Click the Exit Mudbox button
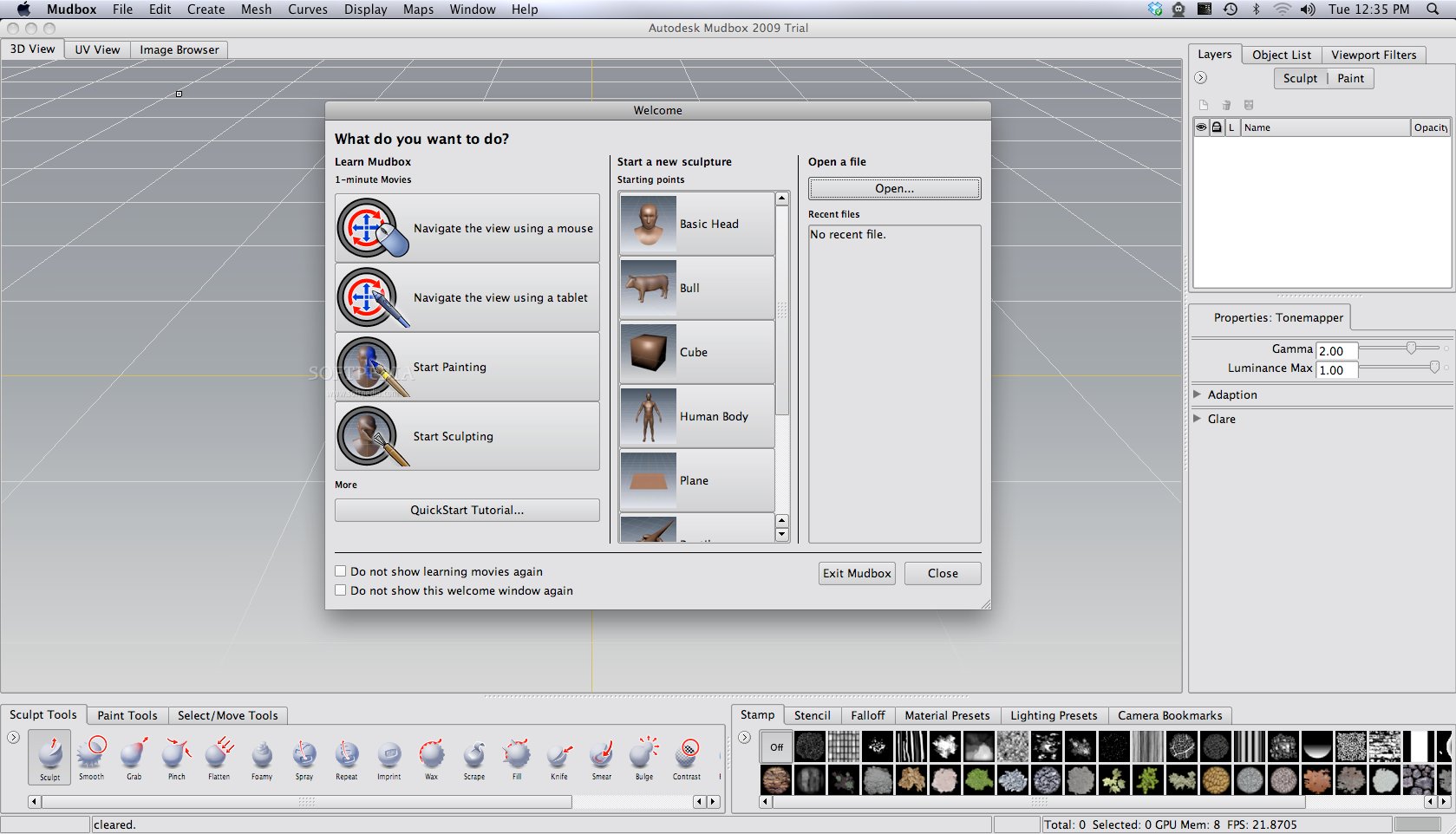The height and width of the screenshot is (834, 1456). tap(857, 573)
